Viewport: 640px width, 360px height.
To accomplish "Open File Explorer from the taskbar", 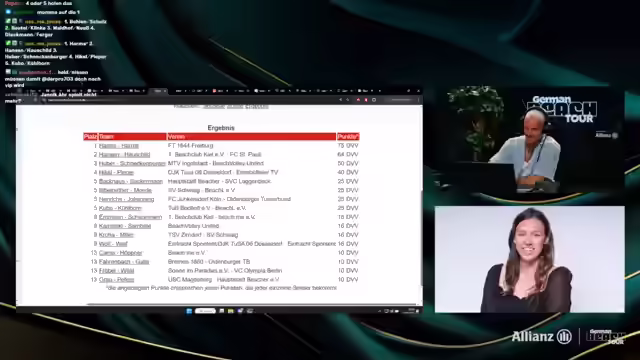I will tap(231, 311).
